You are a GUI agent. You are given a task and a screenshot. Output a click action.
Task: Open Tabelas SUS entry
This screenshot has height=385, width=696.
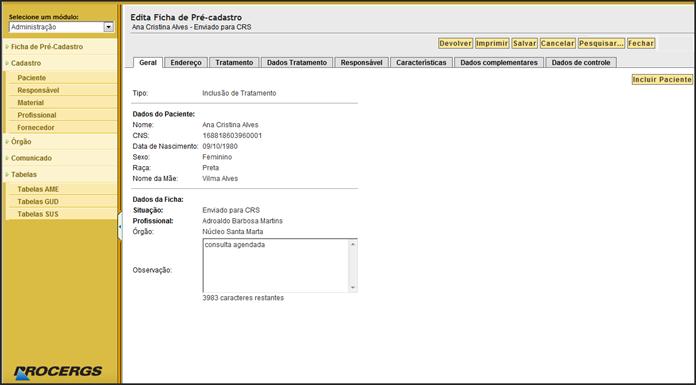click(x=38, y=214)
